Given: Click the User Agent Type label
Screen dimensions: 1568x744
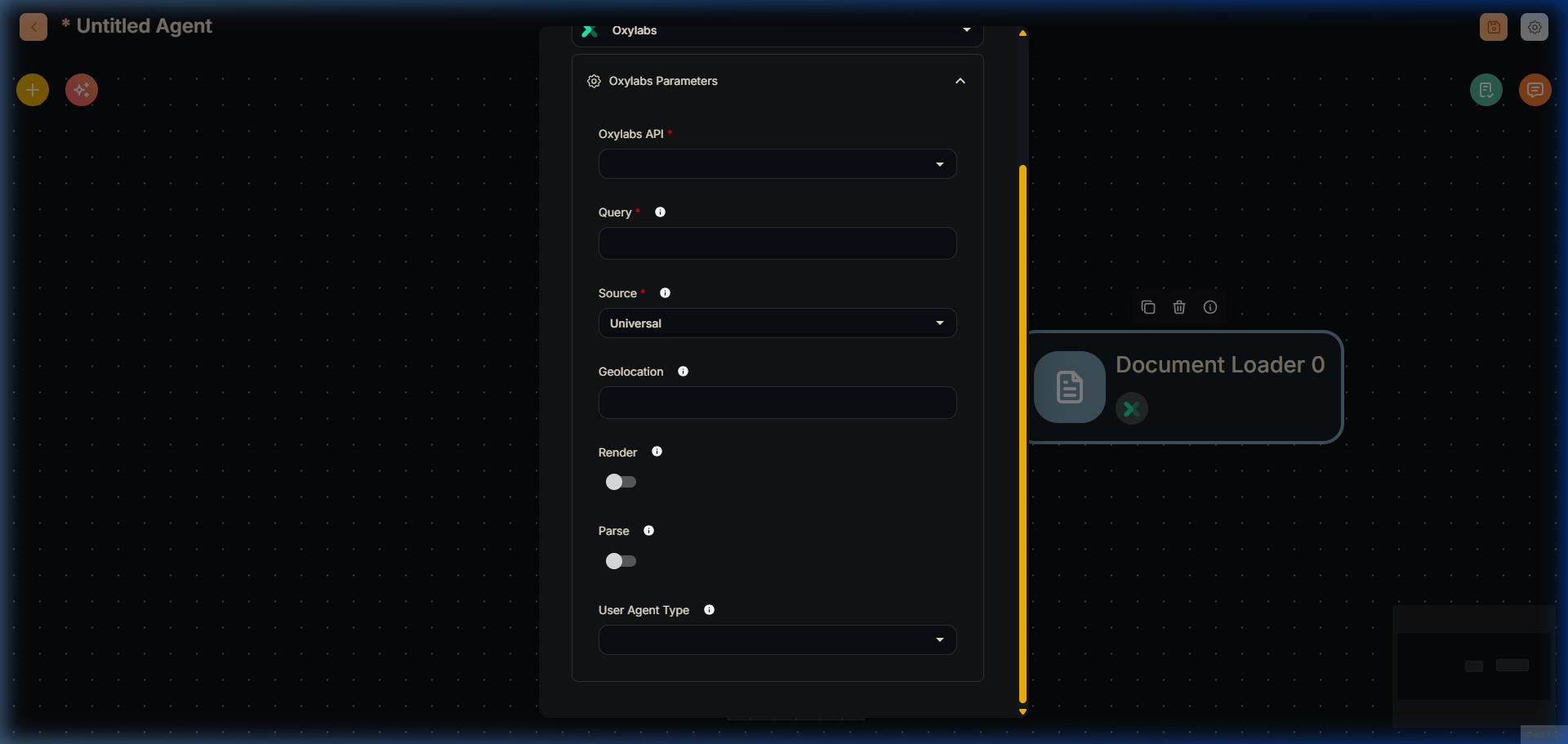Looking at the screenshot, I should 644,610.
